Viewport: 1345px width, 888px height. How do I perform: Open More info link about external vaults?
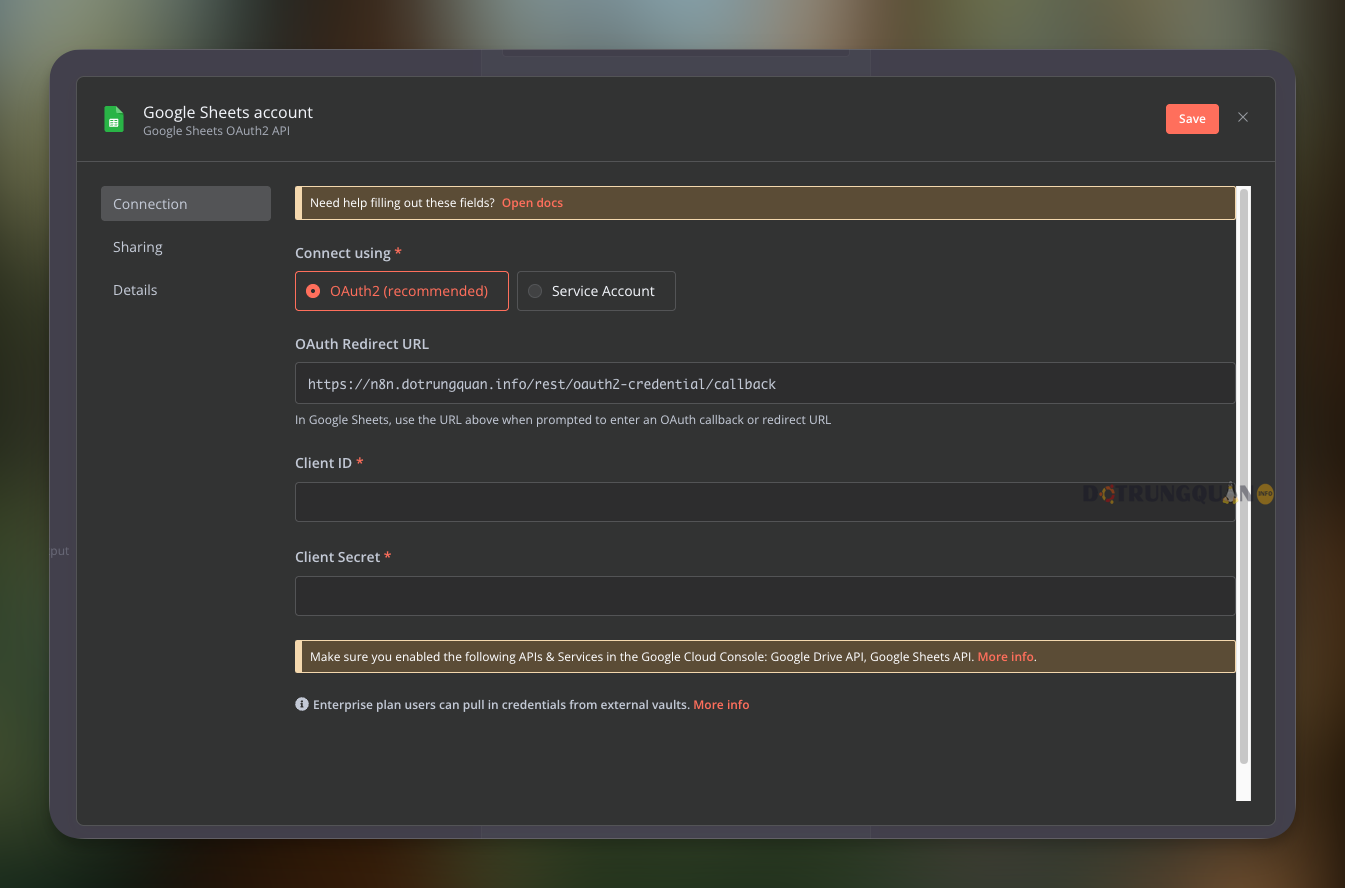coord(721,705)
